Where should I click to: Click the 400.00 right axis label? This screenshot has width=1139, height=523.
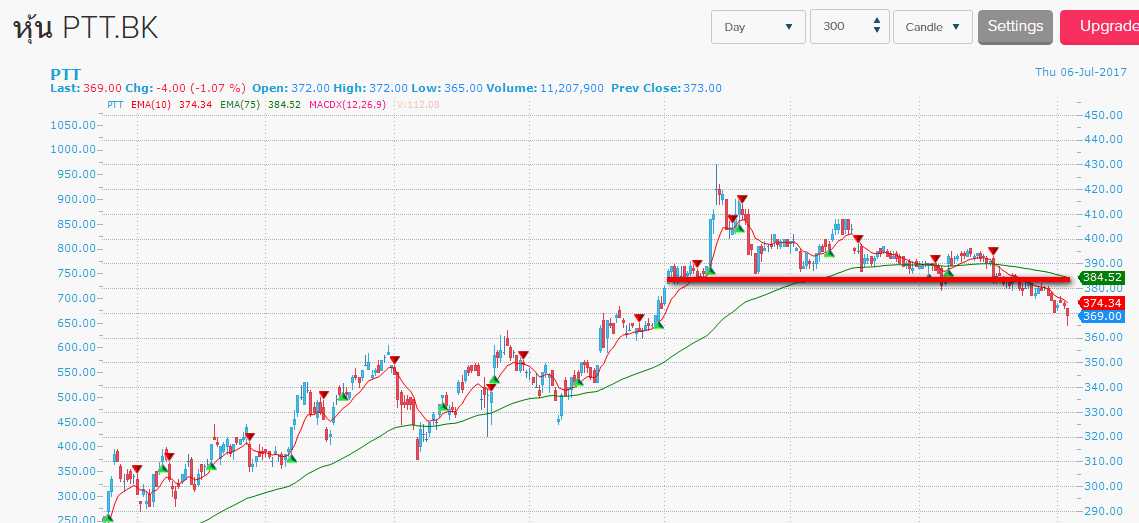point(1103,238)
